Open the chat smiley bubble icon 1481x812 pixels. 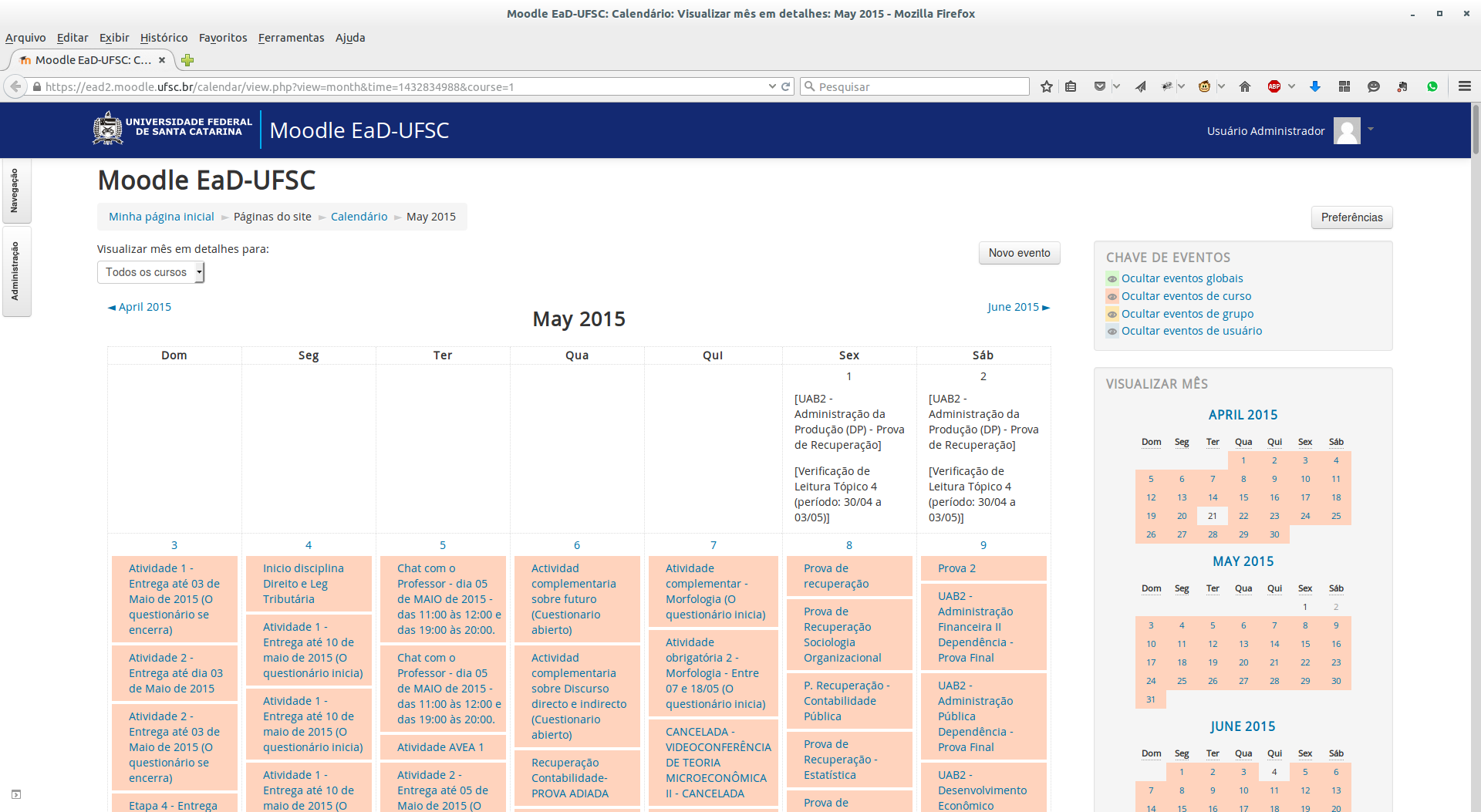[x=1374, y=86]
